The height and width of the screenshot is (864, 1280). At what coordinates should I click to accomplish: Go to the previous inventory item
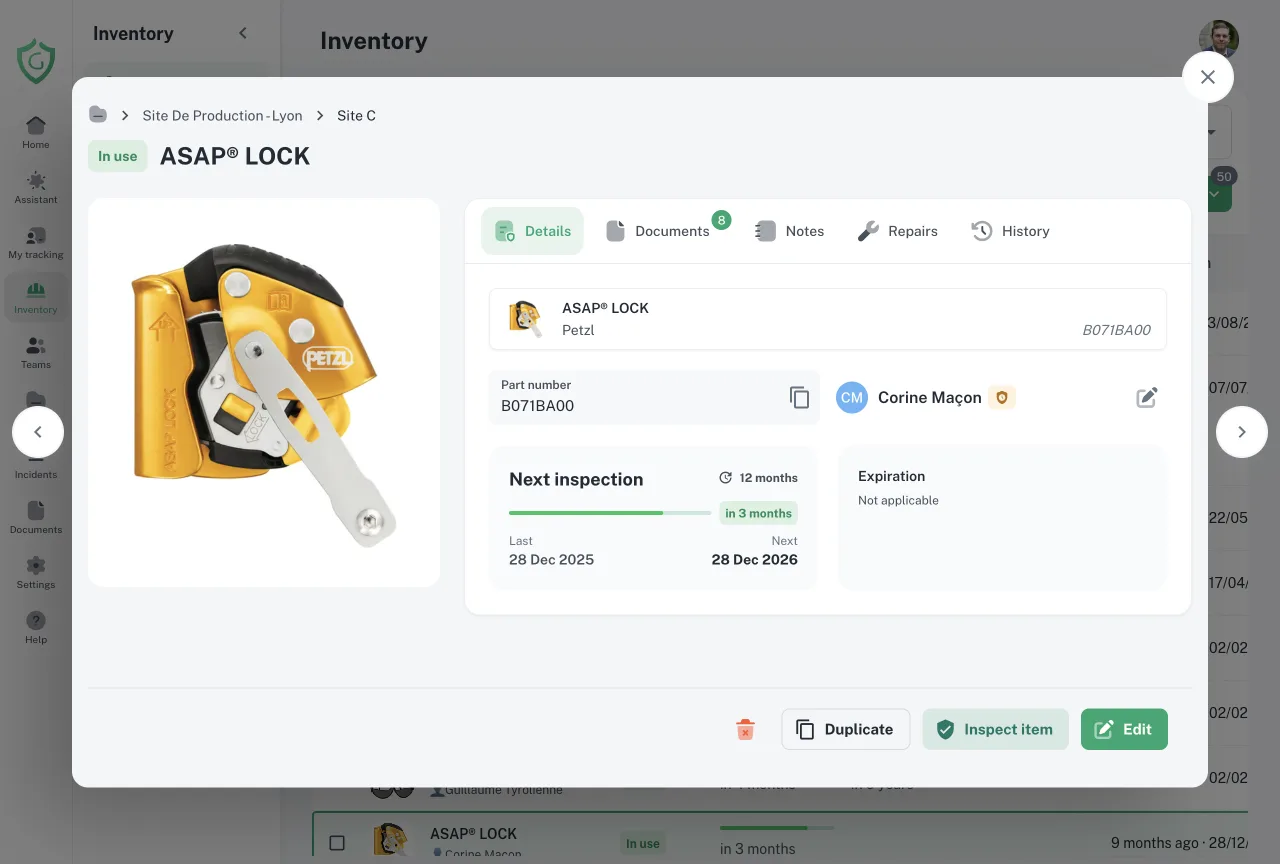(x=38, y=432)
